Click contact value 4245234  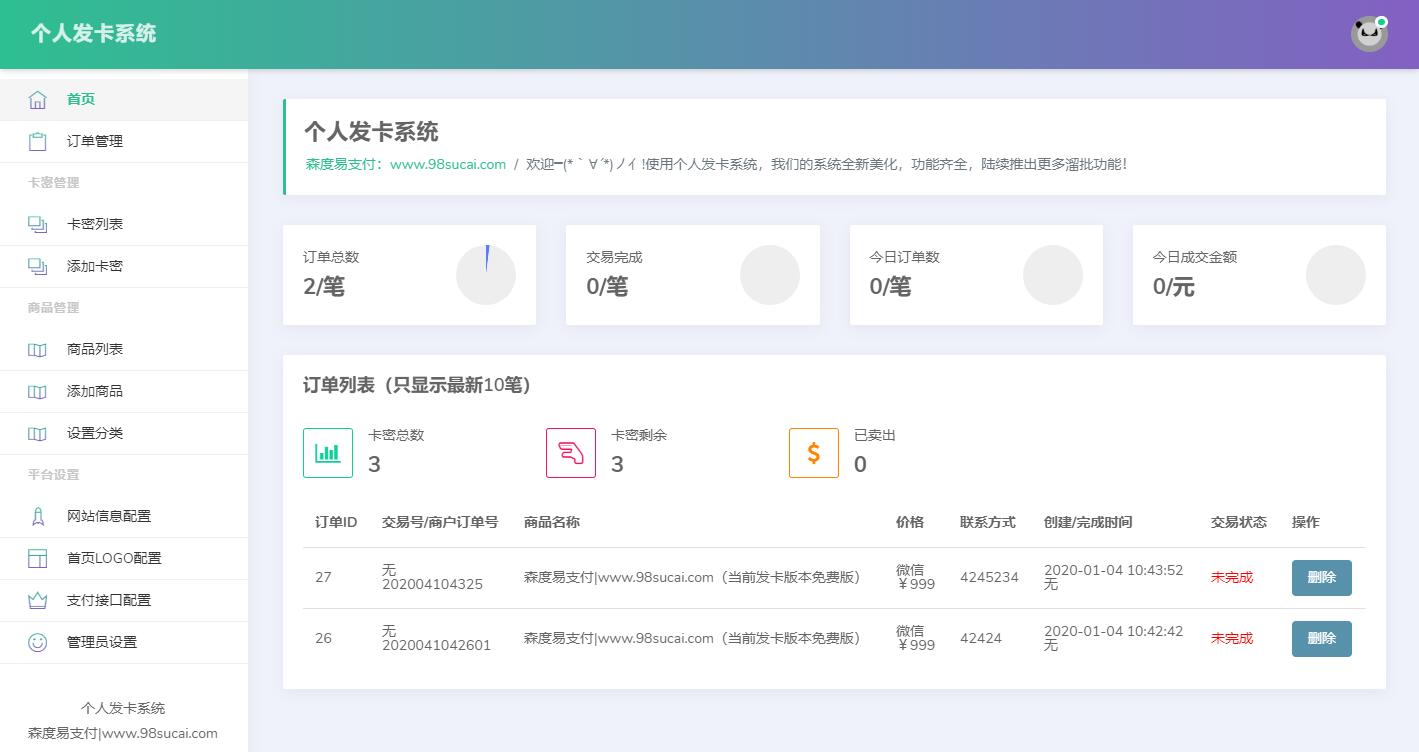(989, 577)
